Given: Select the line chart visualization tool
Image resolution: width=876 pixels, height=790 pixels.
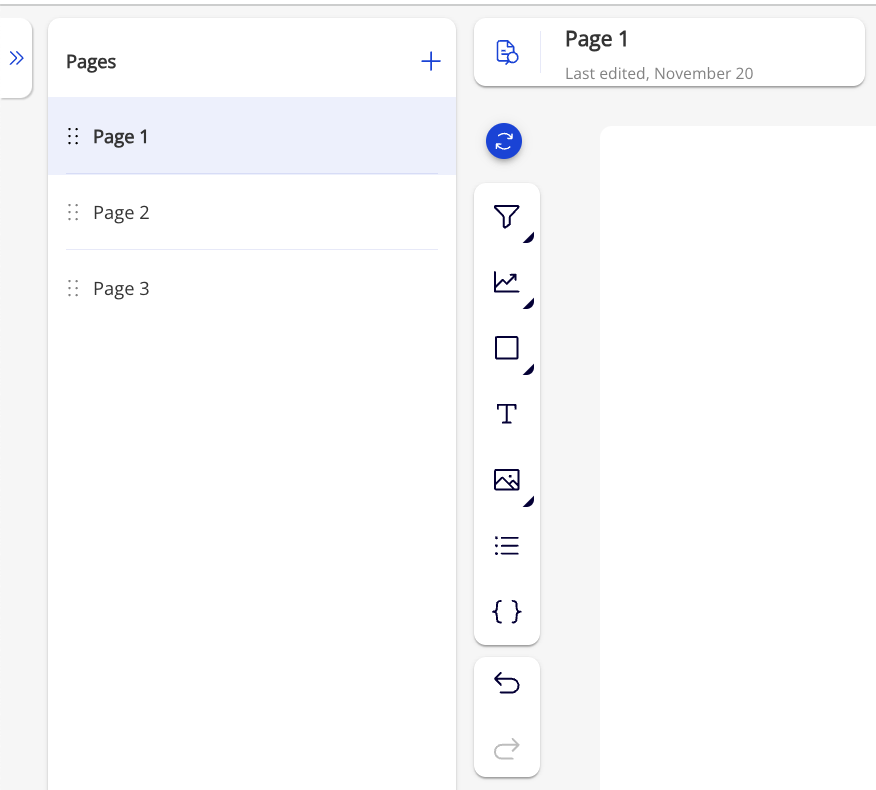Looking at the screenshot, I should pos(507,282).
